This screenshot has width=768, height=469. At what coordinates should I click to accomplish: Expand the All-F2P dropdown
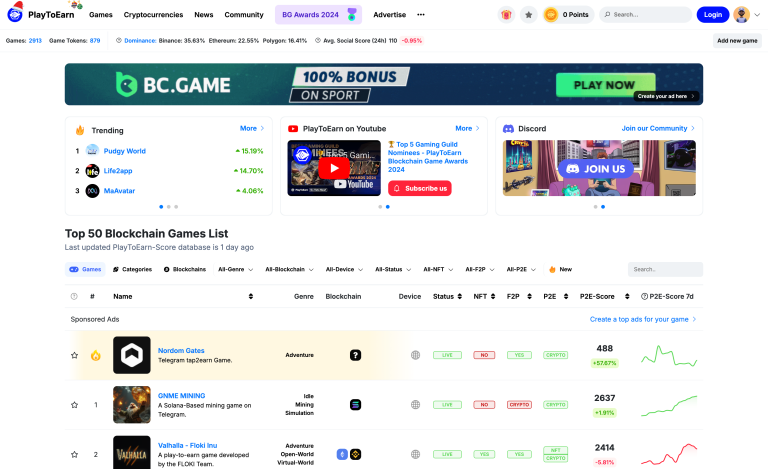click(480, 269)
